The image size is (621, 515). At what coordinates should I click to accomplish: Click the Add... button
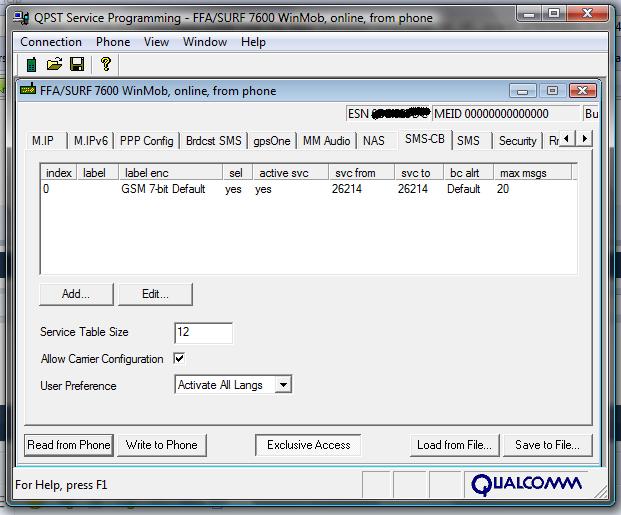click(76, 294)
